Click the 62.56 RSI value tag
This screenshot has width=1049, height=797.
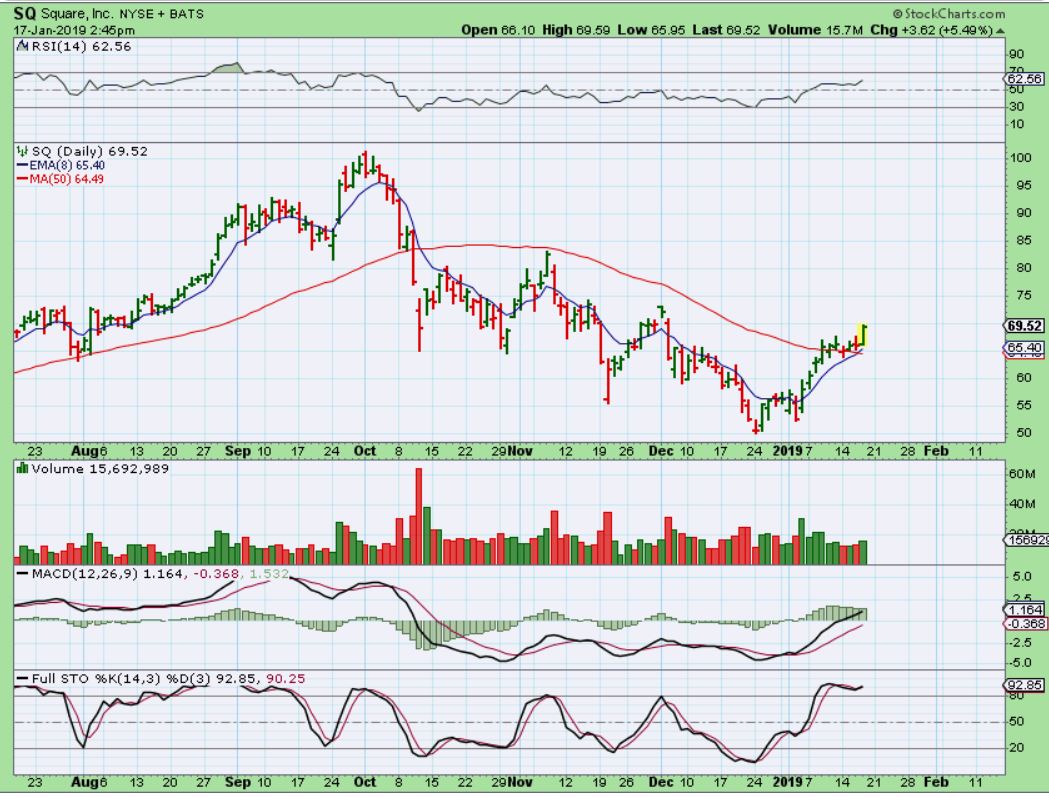[x=1024, y=79]
